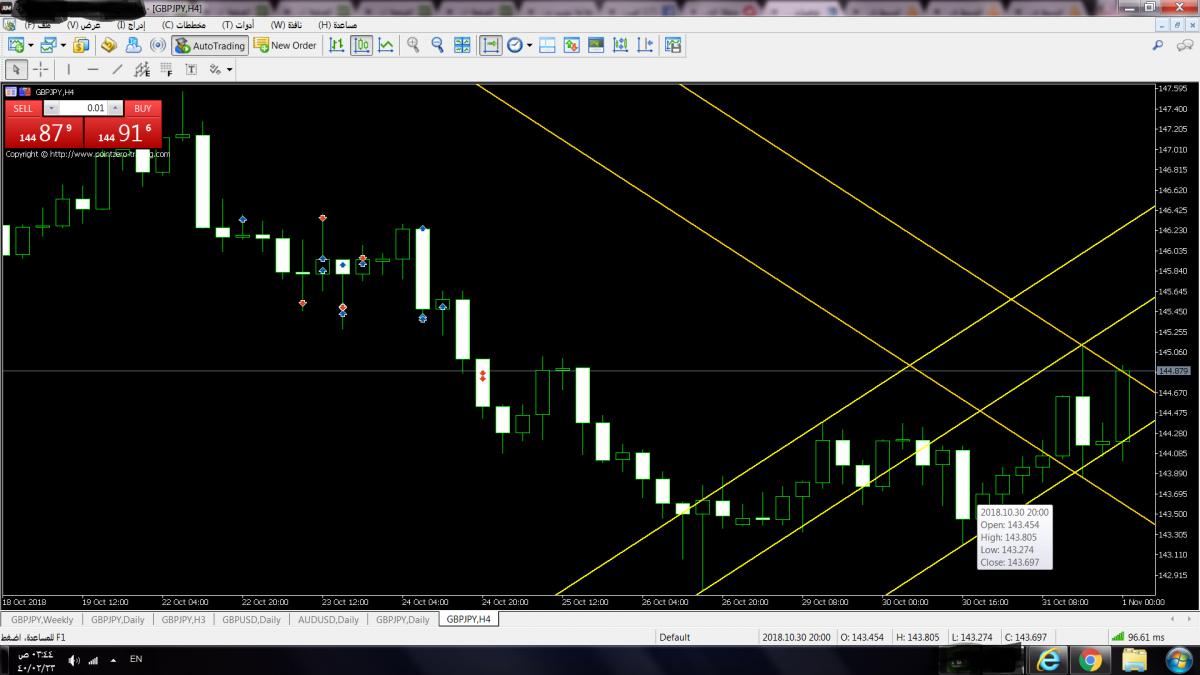
Task: Switch to the GBPUSD,Daily chart tab
Action: 251,620
